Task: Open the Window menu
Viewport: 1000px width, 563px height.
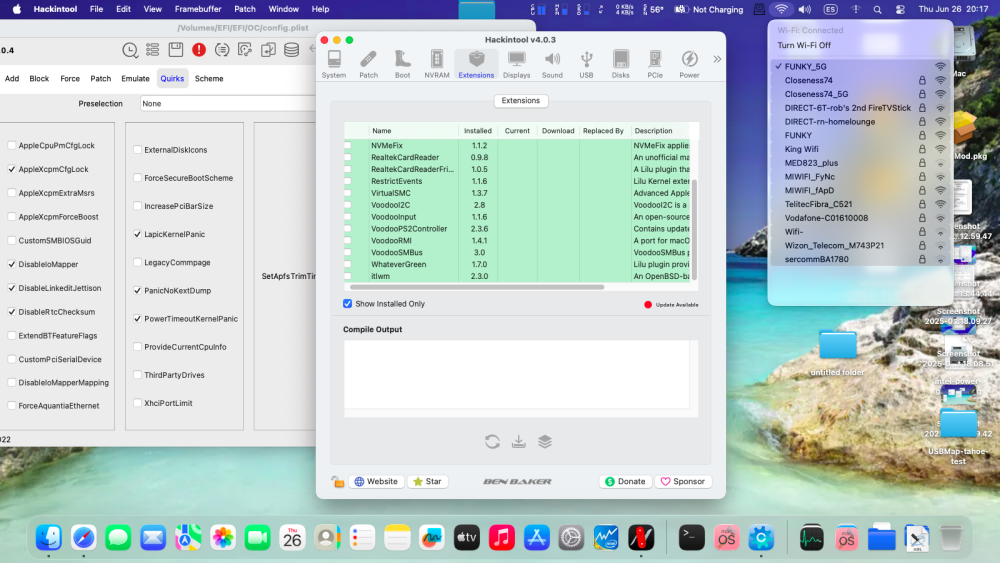Action: [283, 9]
